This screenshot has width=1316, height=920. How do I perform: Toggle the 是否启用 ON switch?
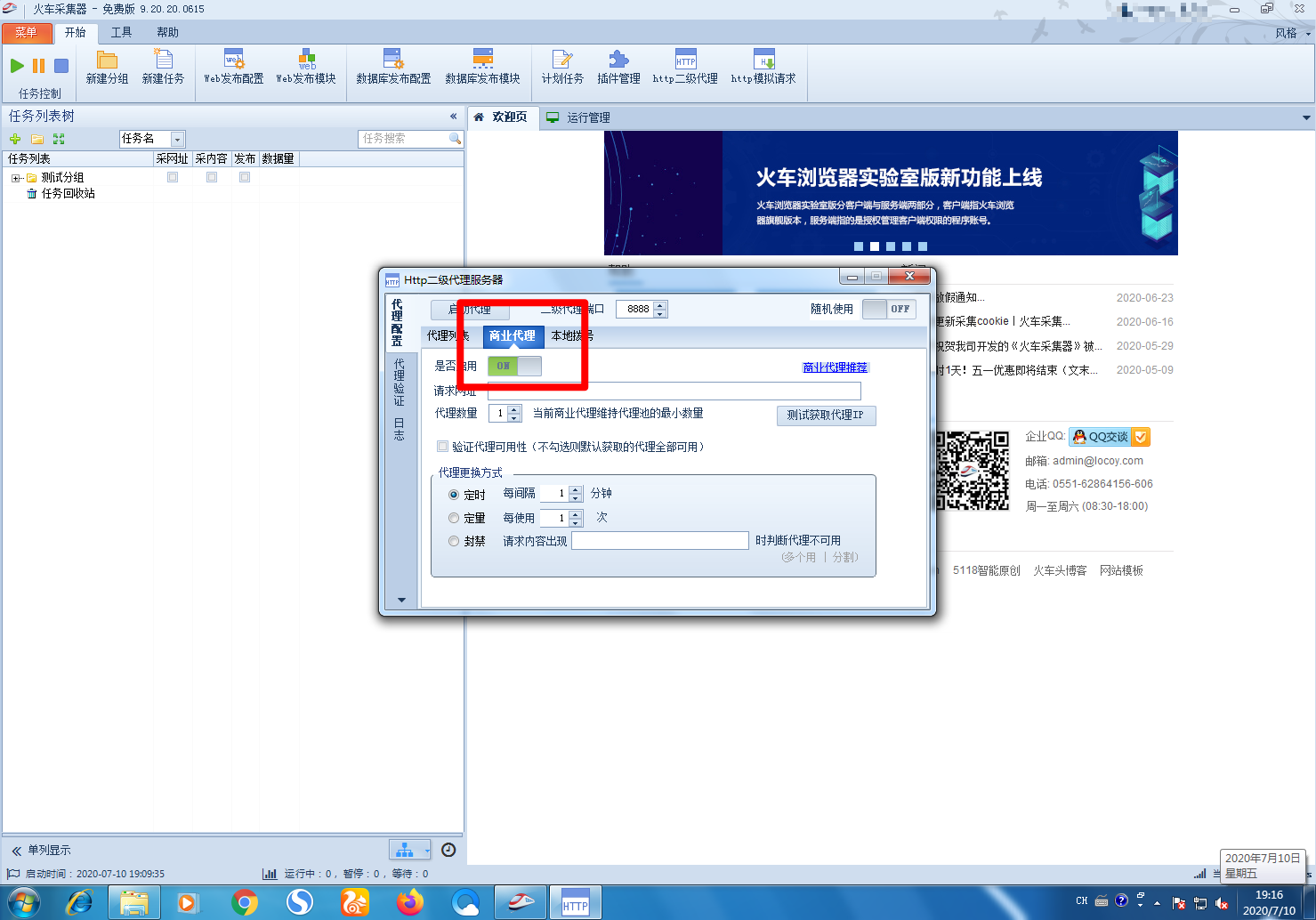(514, 366)
